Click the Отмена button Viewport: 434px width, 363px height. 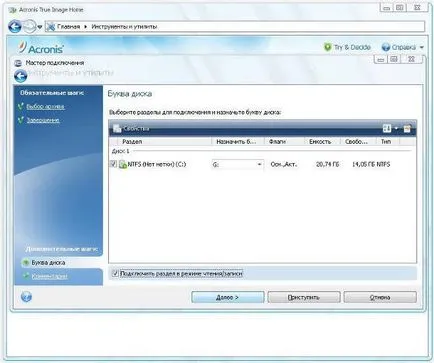tap(380, 297)
